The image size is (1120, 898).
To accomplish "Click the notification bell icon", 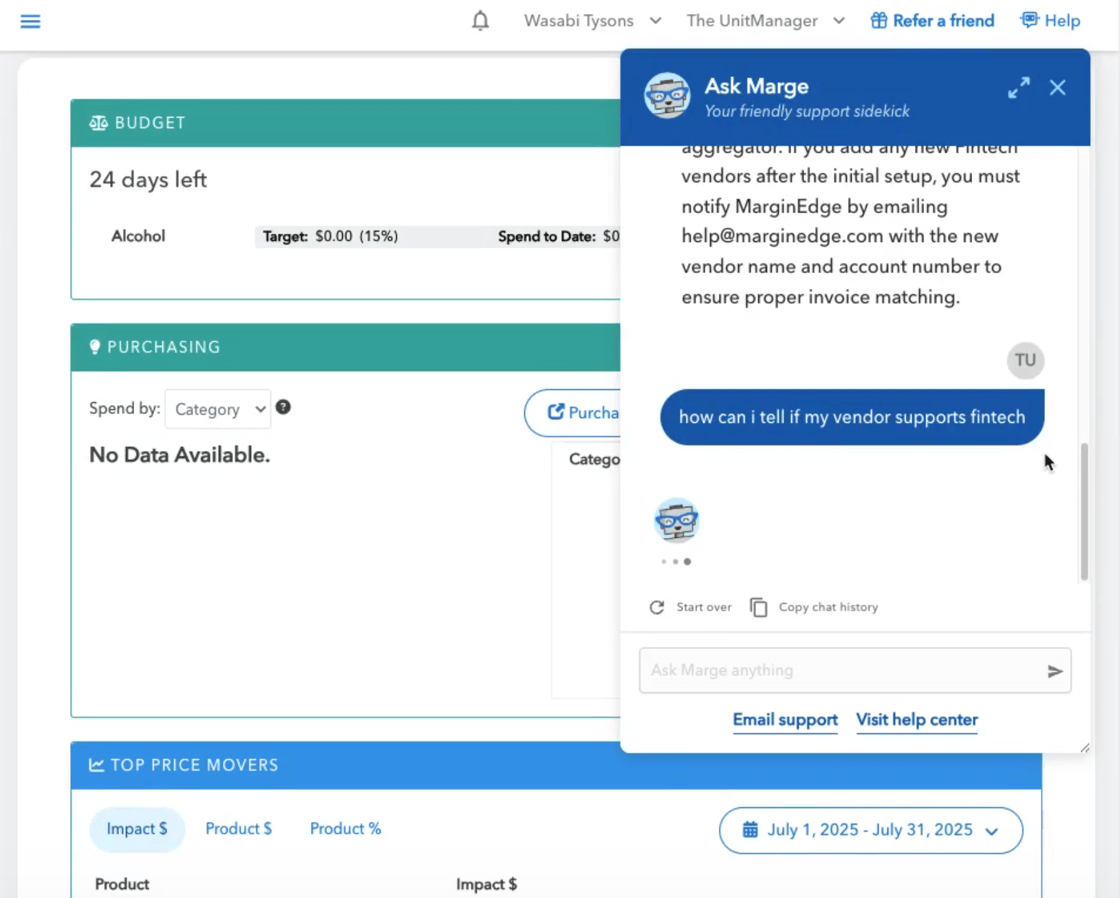I will 480,20.
